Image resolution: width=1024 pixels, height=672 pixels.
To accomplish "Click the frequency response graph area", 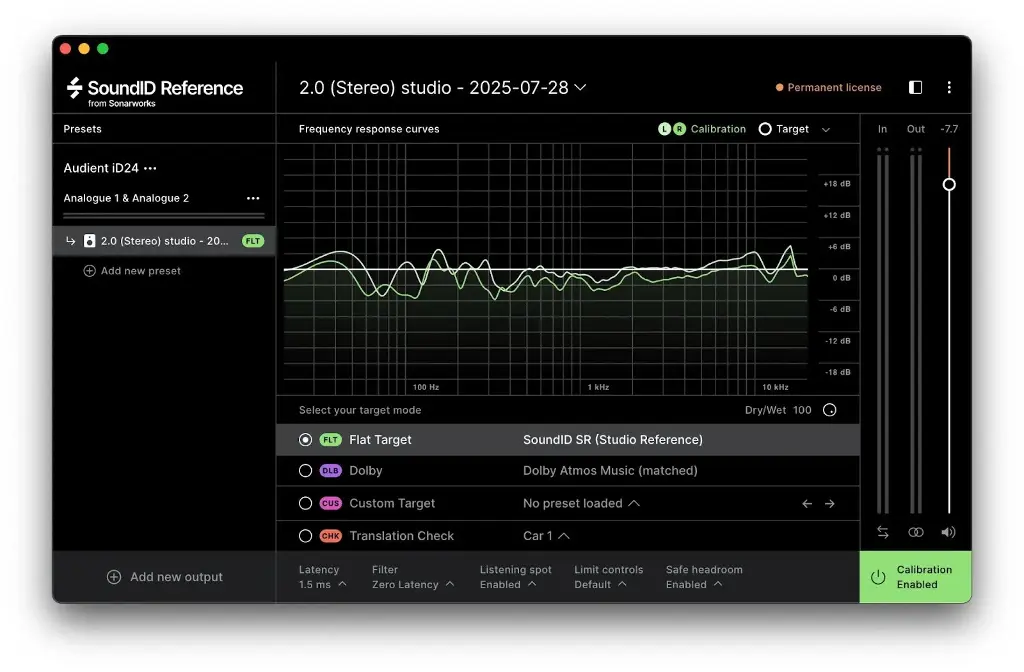I will point(546,269).
